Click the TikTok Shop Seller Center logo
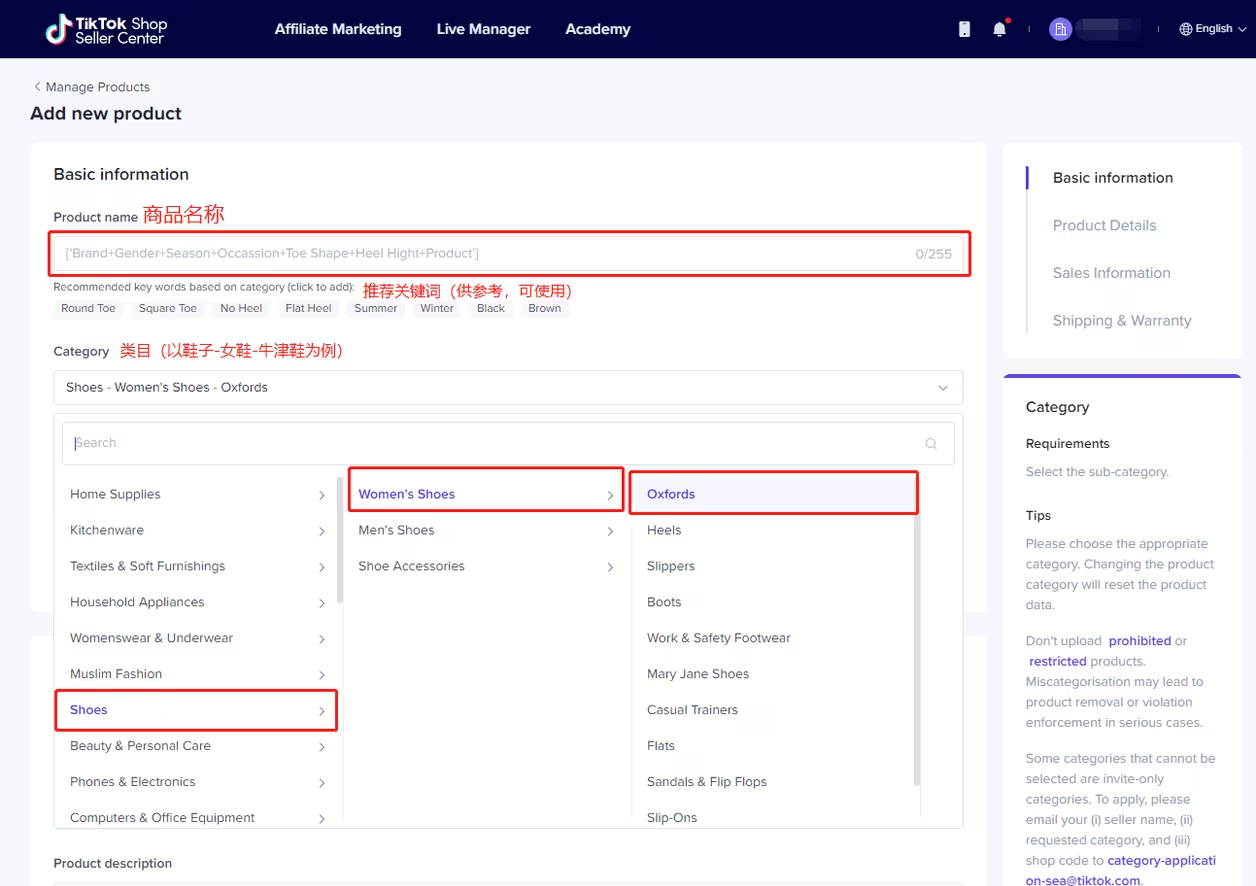1256x886 pixels. coord(106,29)
